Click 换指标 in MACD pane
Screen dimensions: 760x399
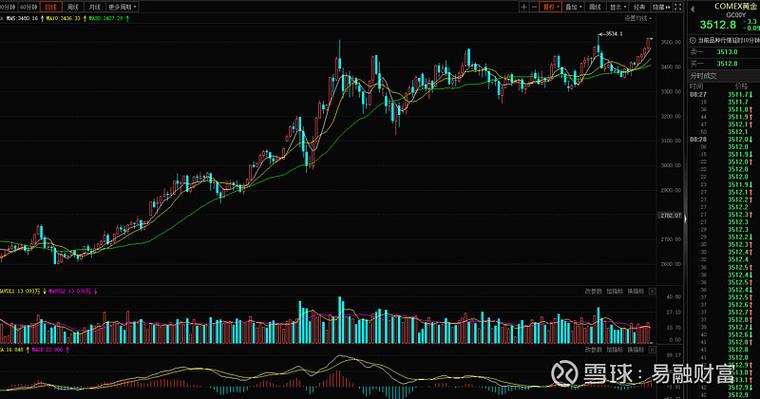click(635, 350)
